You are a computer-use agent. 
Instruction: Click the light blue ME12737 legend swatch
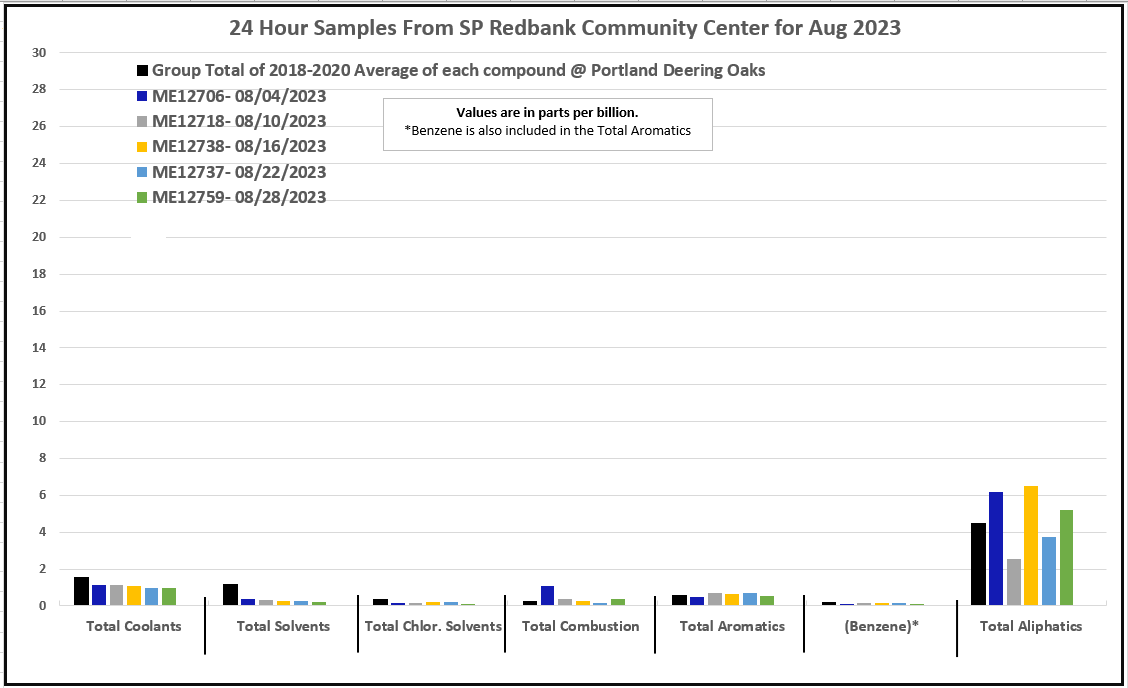[143, 172]
